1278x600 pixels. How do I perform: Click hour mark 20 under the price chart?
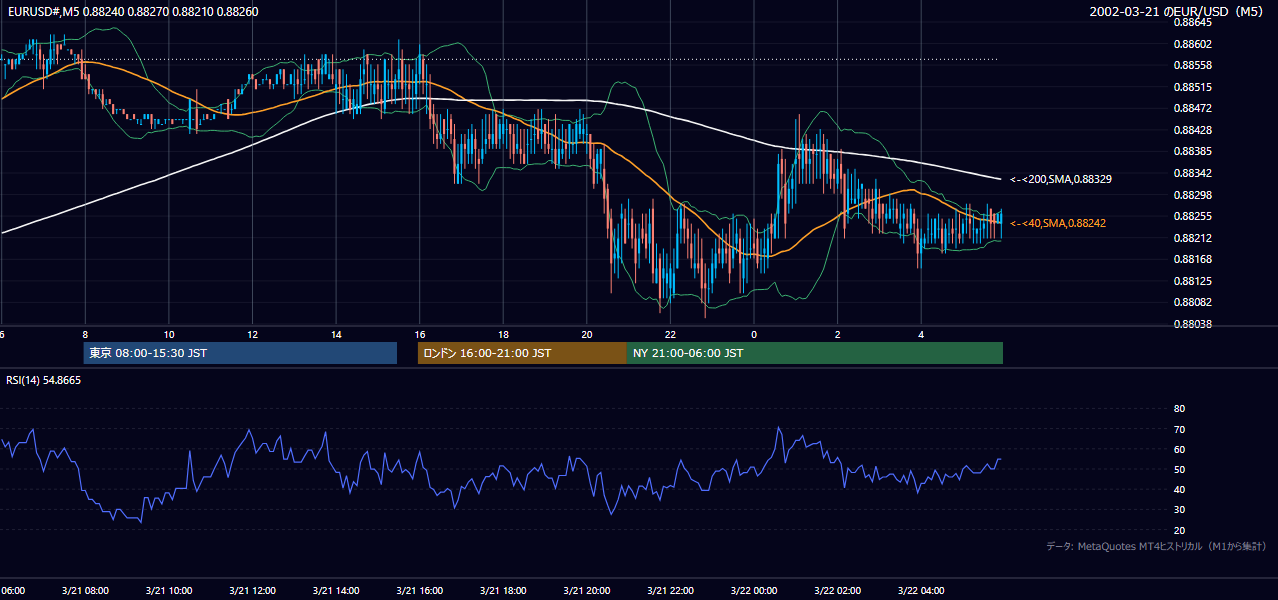(x=587, y=335)
